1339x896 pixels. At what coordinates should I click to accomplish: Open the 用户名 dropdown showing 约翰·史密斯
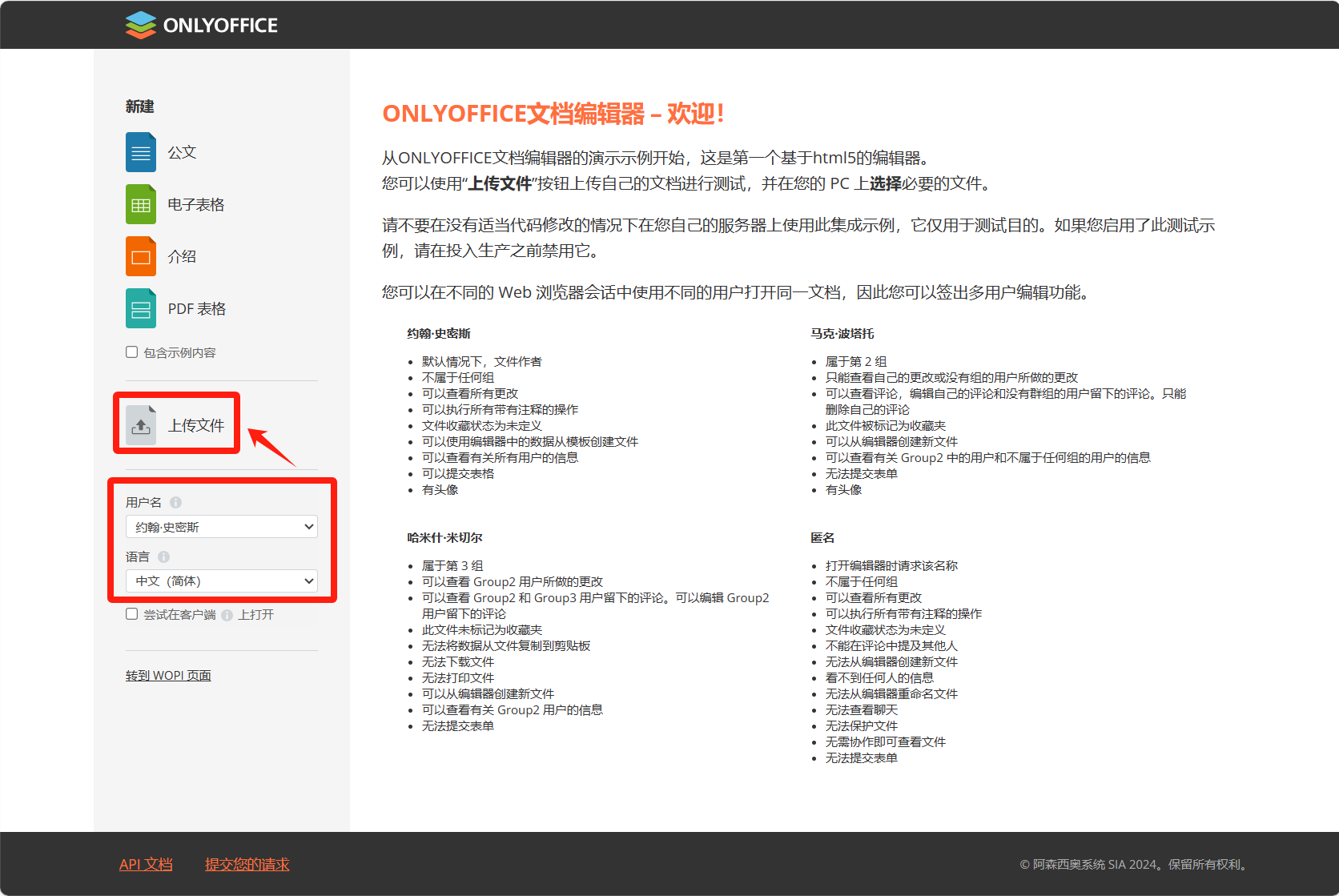coord(221,527)
